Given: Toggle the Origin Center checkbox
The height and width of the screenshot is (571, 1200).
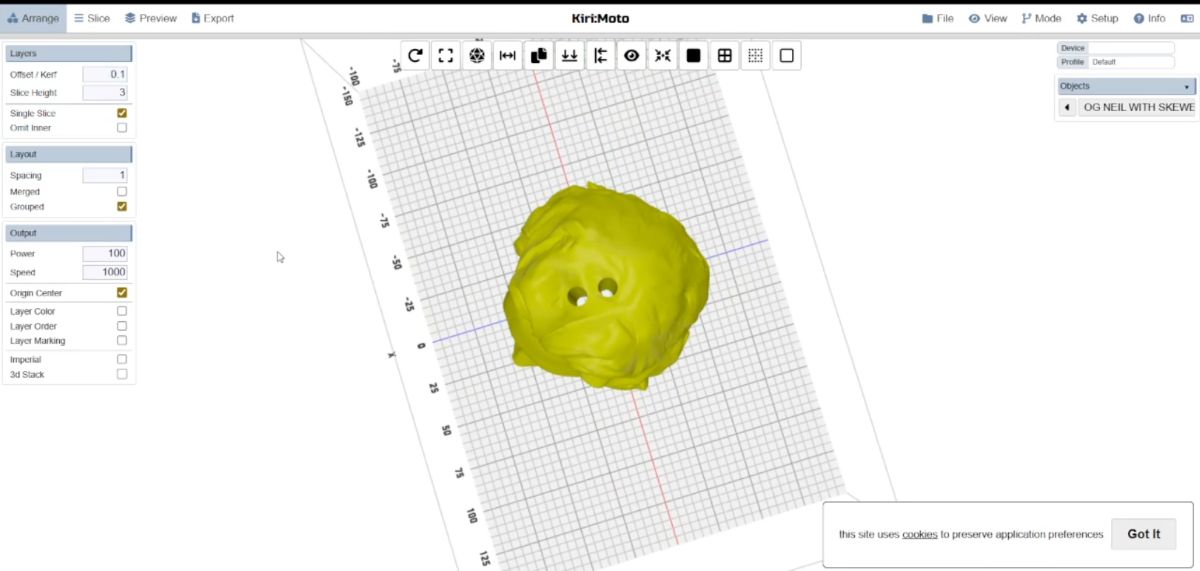Looking at the screenshot, I should pyautogui.click(x=122, y=293).
